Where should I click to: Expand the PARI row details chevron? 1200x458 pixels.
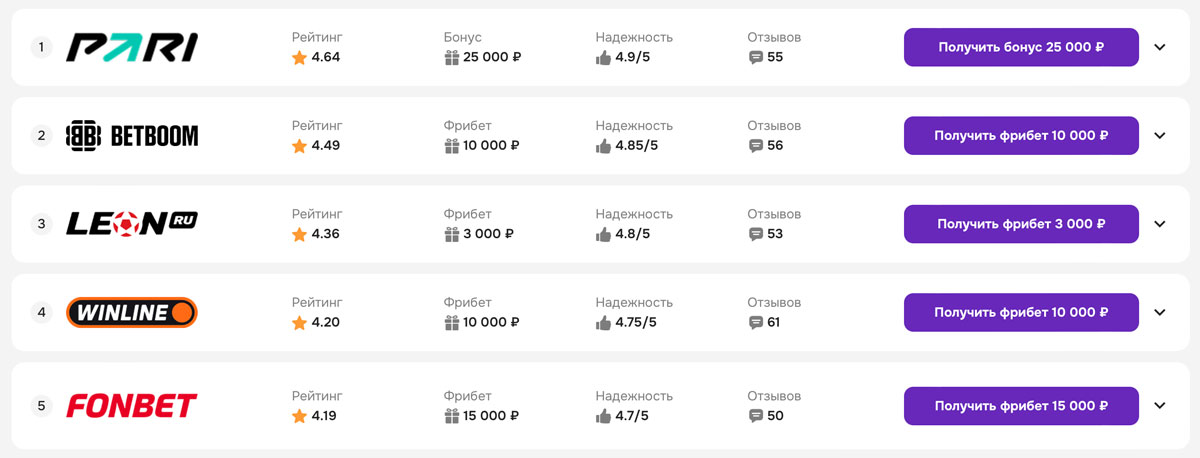coord(1160,47)
